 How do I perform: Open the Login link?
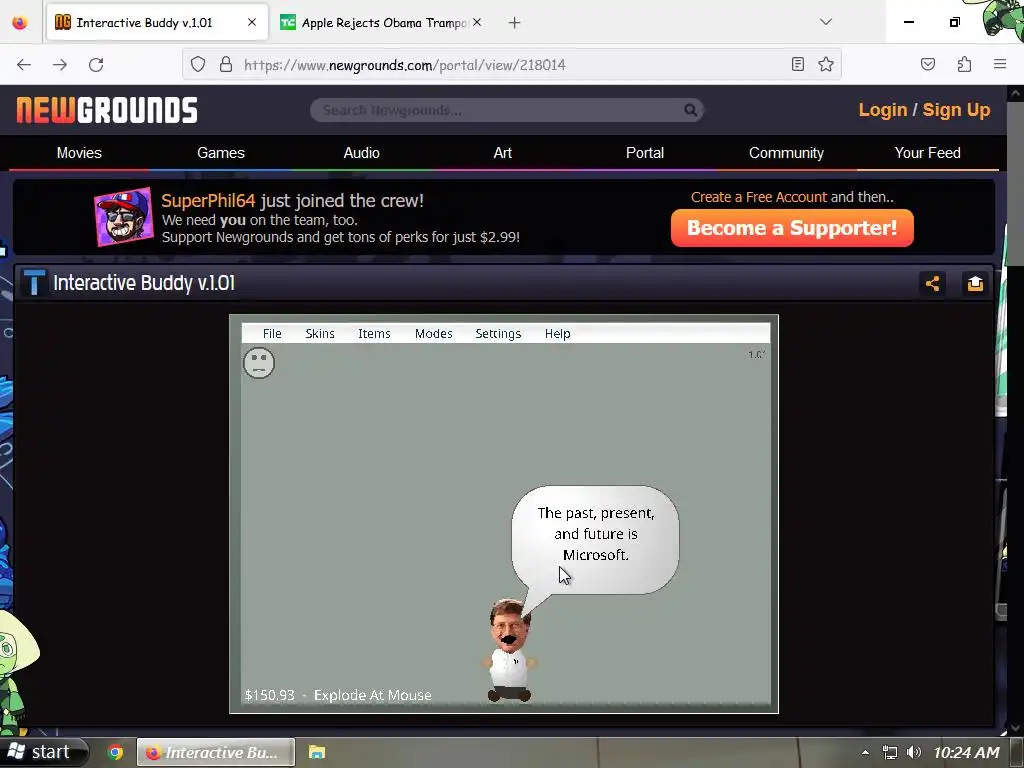[882, 110]
